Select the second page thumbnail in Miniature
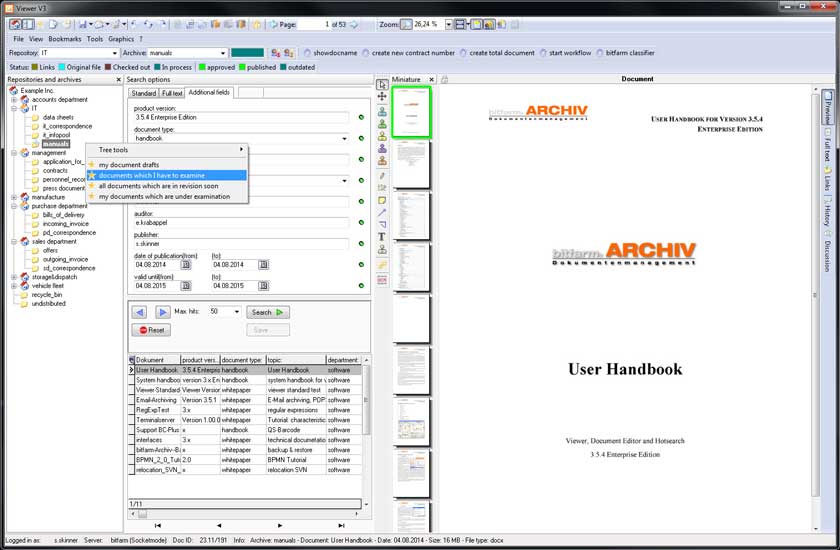 (x=411, y=164)
